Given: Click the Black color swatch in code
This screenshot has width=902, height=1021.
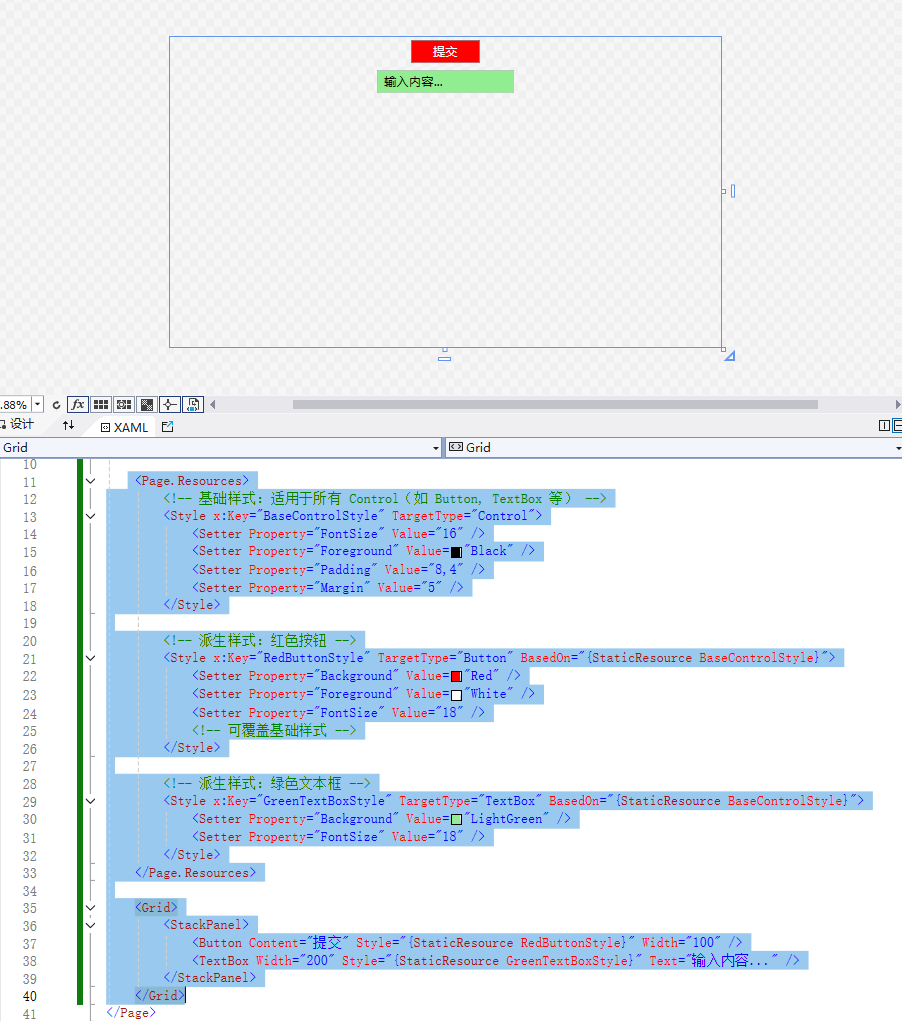Looking at the screenshot, I should [457, 552].
